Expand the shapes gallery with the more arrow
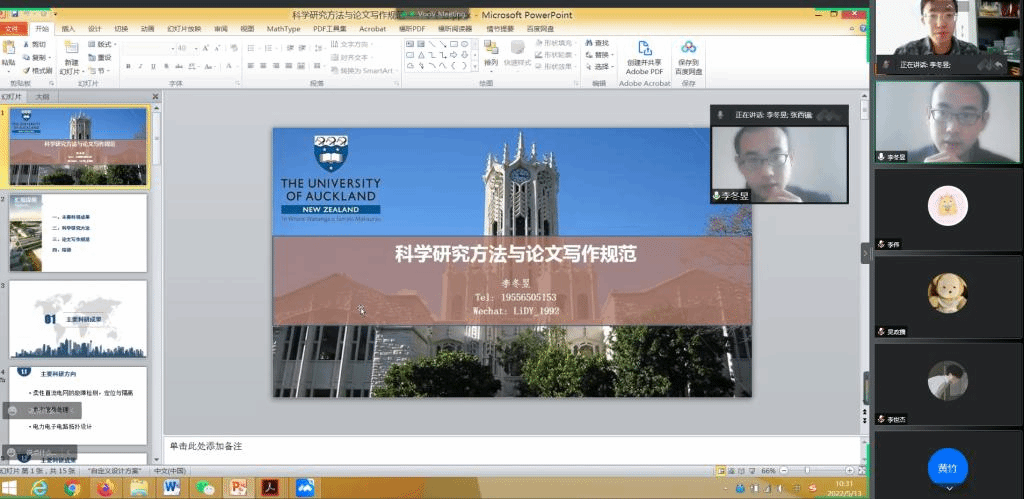The height and width of the screenshot is (499, 1024). tap(475, 67)
